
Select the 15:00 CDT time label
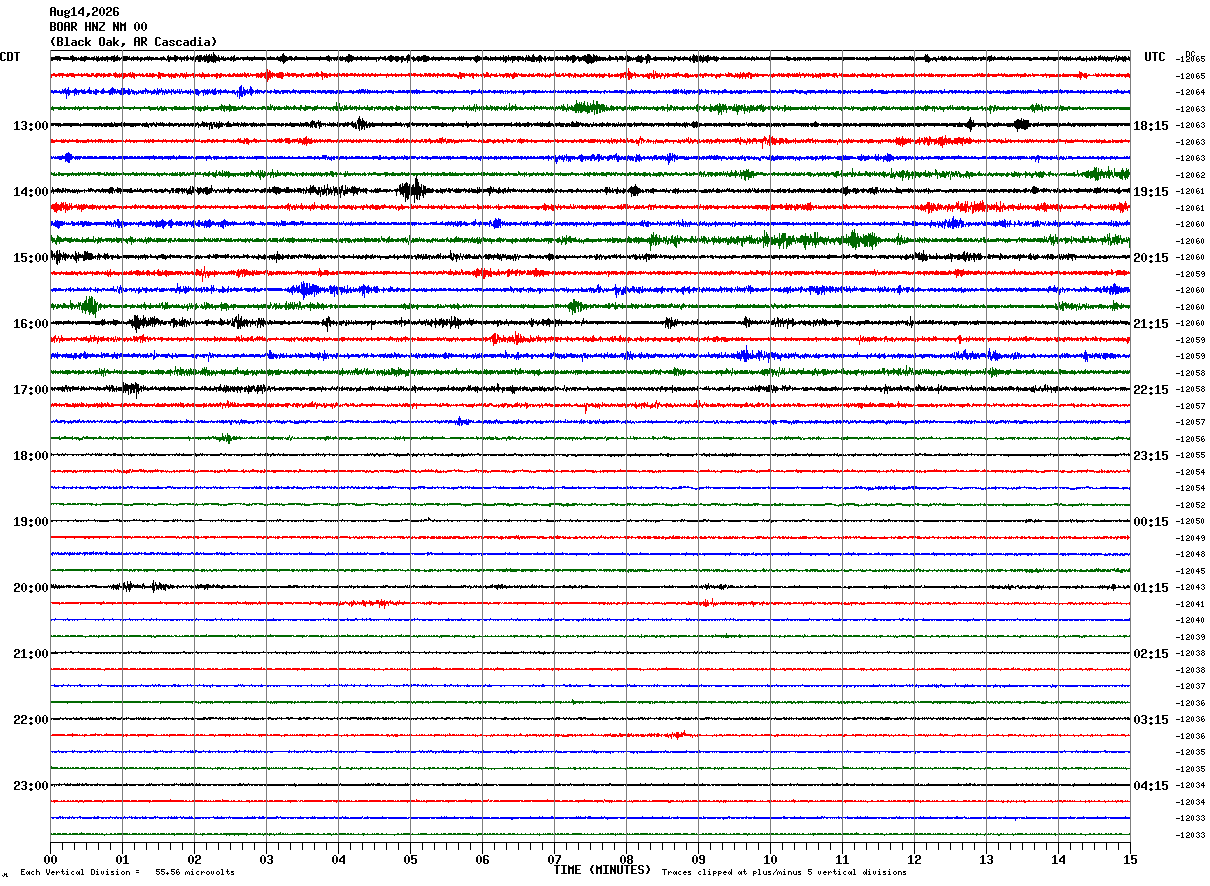point(31,258)
